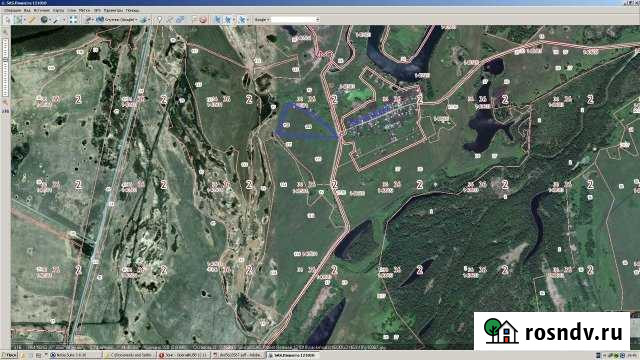Viewport: 640px width, 360px height.
Task: Switch to the Opera taskbar window button
Action: 183,356
